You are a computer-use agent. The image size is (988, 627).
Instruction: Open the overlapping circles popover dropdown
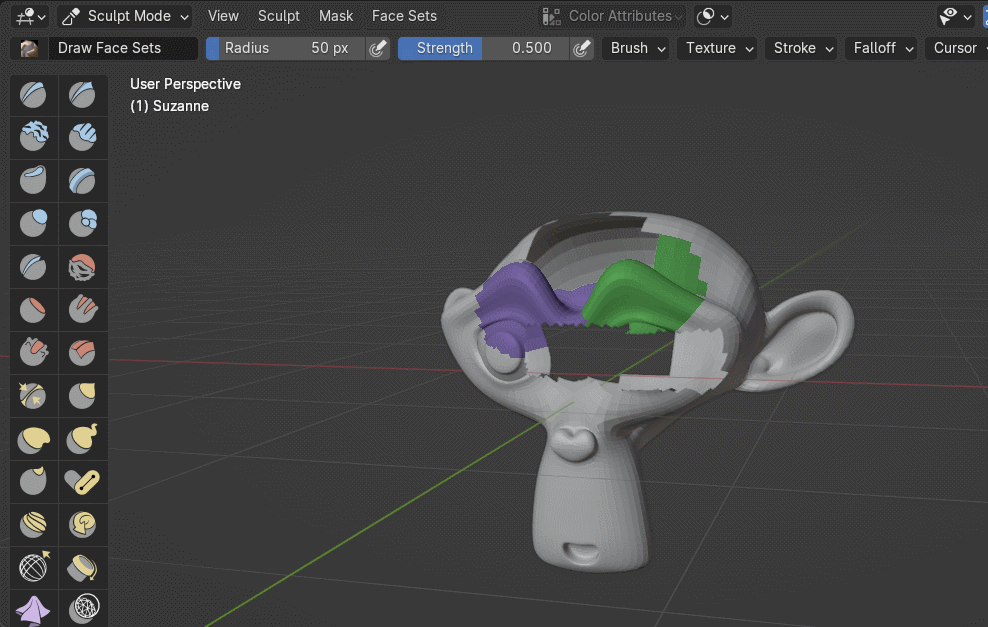[x=713, y=16]
